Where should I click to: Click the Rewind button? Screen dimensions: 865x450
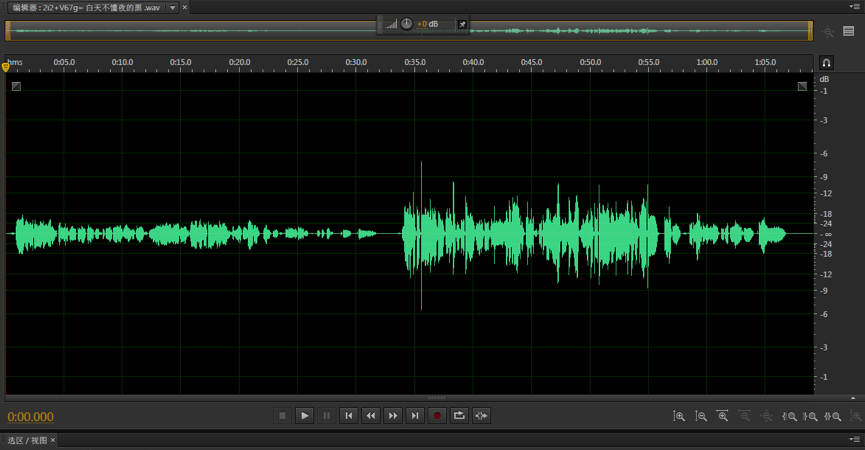[x=370, y=416]
